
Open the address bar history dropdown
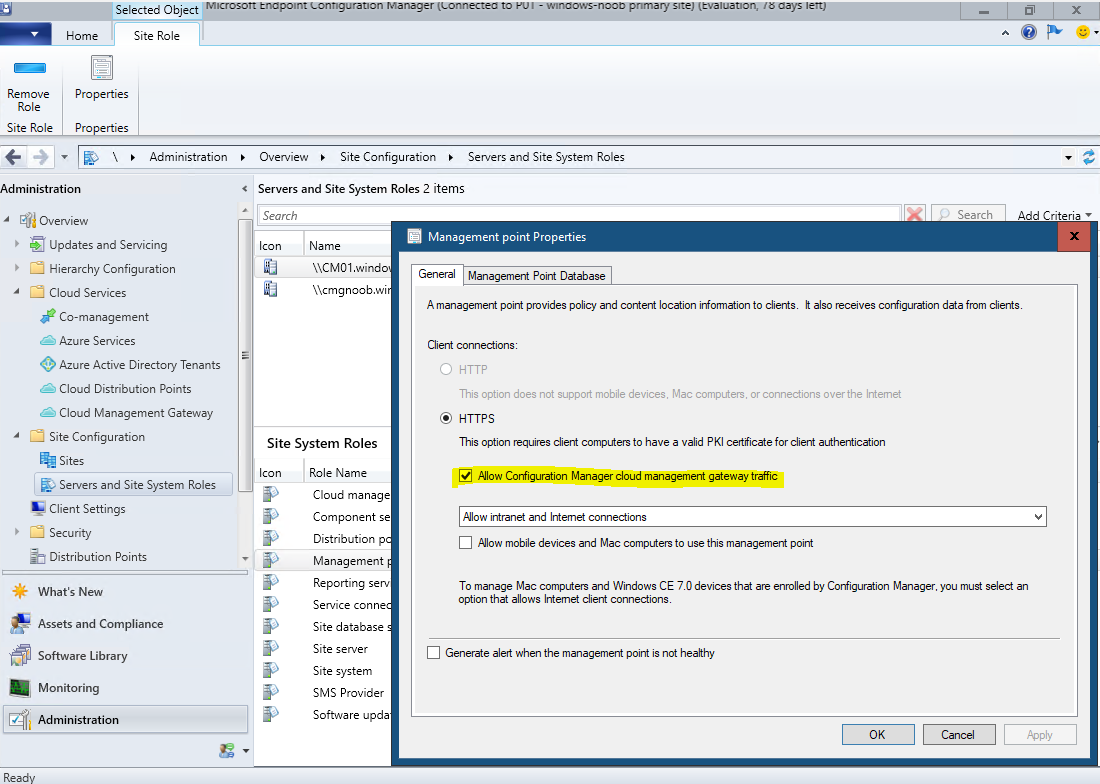click(1068, 157)
